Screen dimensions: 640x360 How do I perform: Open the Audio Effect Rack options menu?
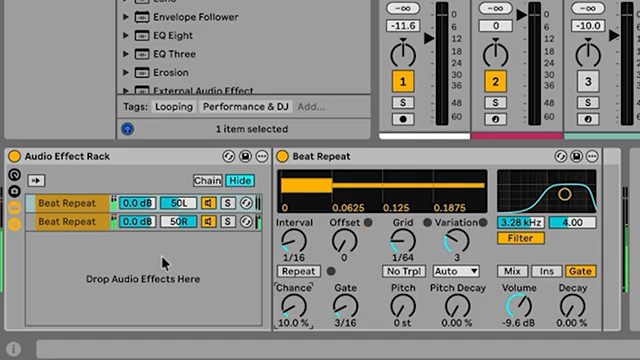click(x=262, y=156)
